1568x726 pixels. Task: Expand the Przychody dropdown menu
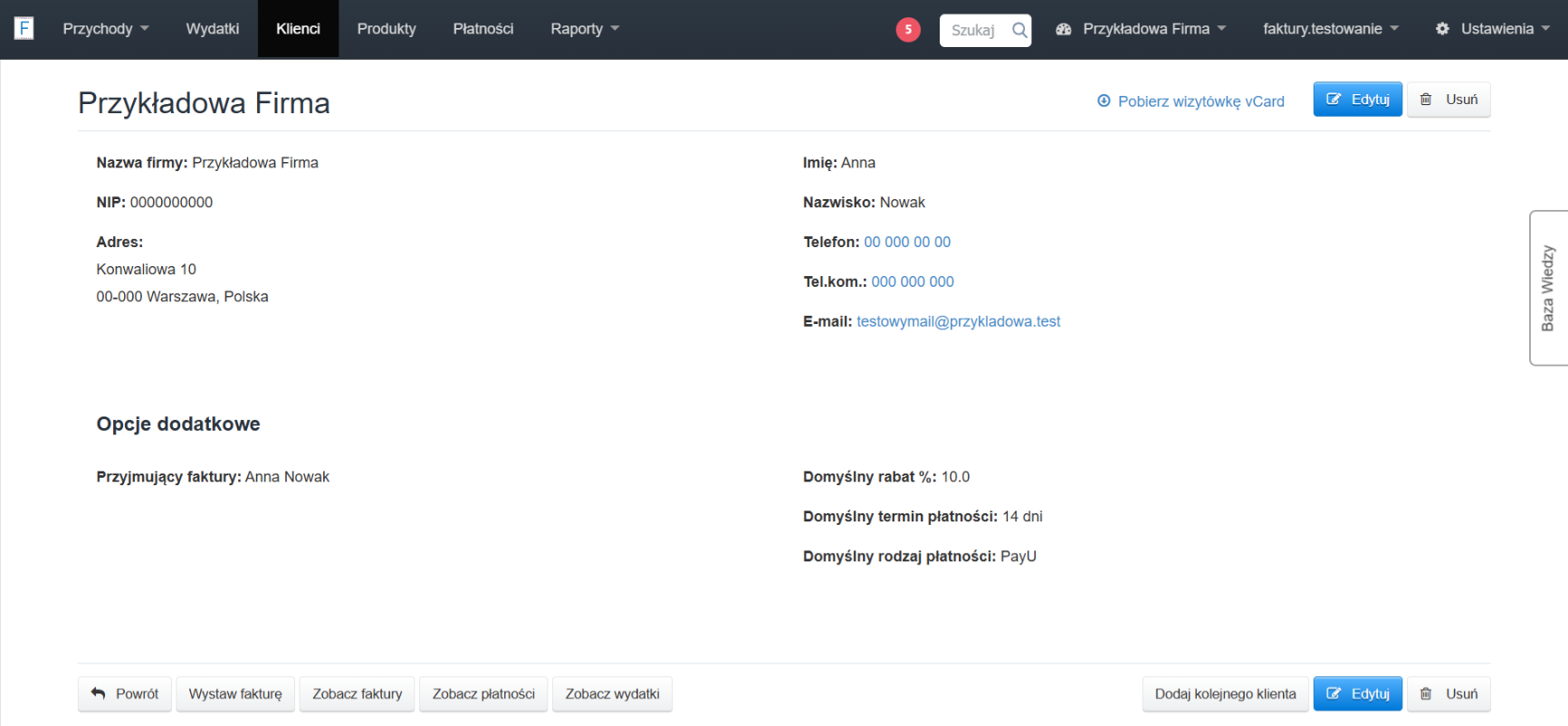point(105,29)
